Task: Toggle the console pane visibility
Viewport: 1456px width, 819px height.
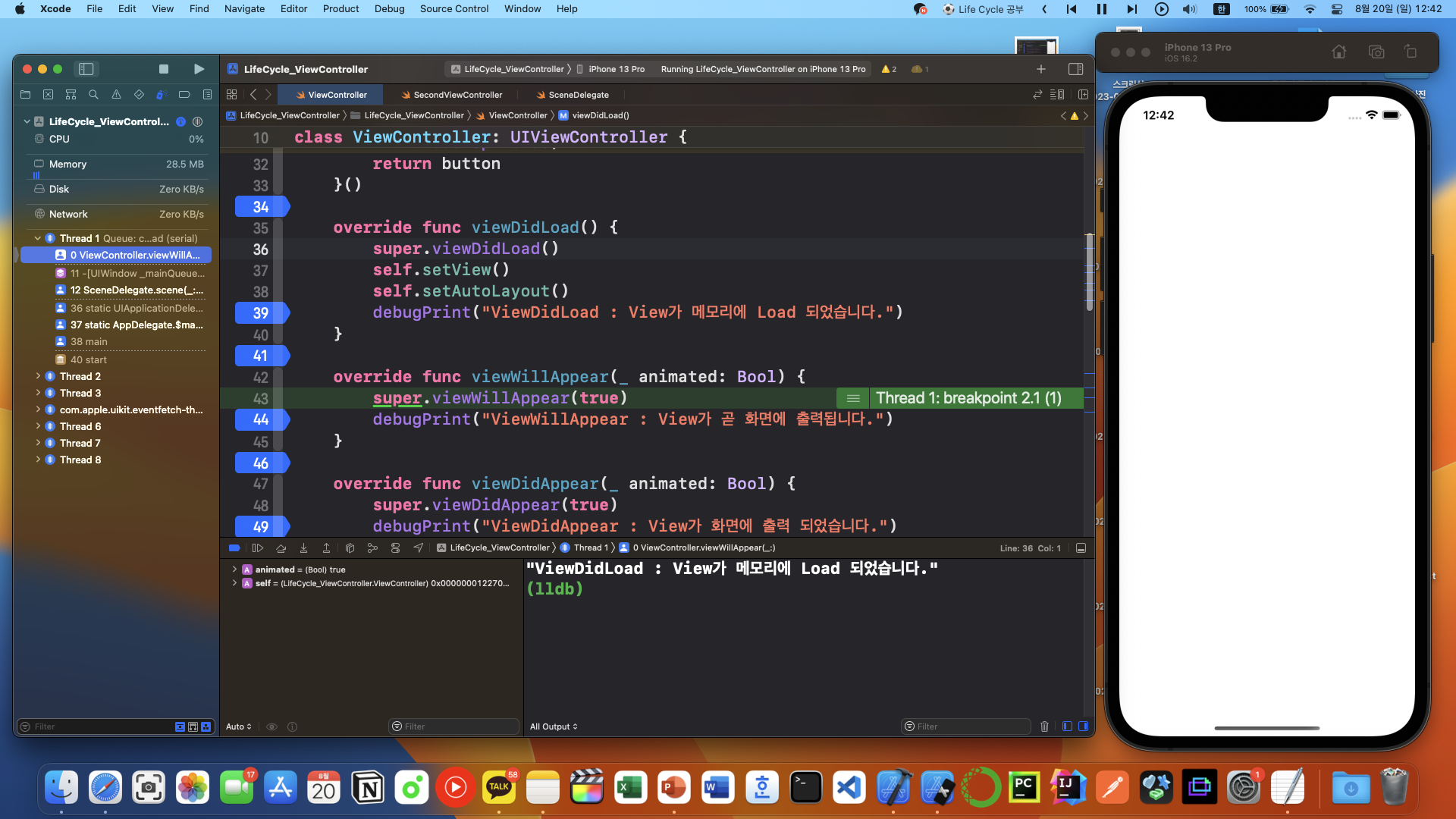Action: click(1084, 726)
